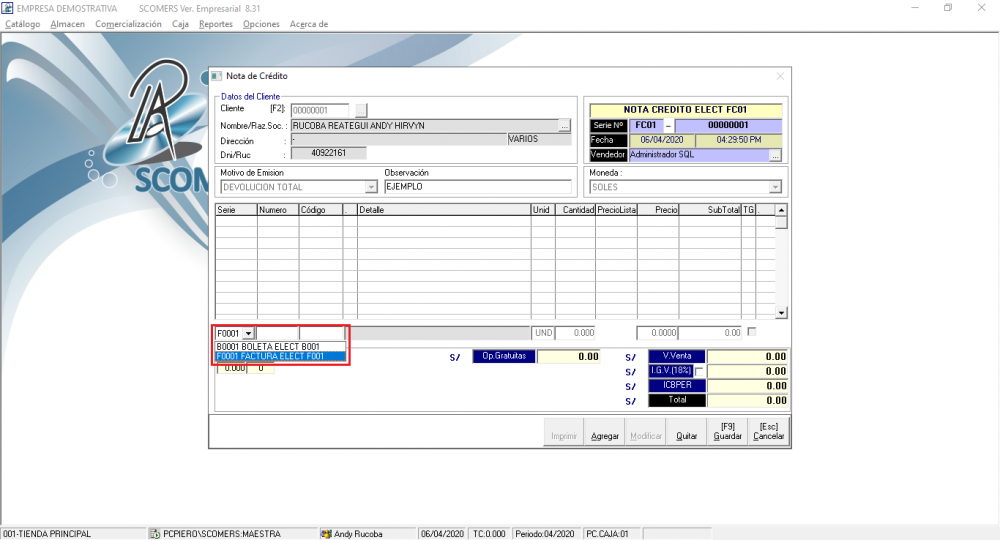The height and width of the screenshot is (540, 1000).
Task: Open the Caja menu
Action: [180, 24]
